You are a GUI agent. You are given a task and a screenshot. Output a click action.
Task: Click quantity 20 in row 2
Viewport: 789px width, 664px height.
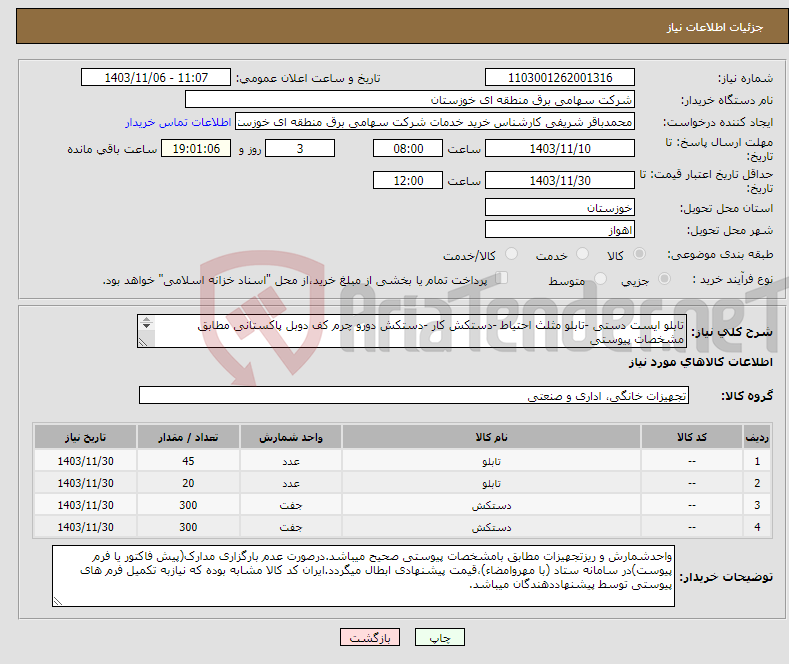[x=188, y=483]
